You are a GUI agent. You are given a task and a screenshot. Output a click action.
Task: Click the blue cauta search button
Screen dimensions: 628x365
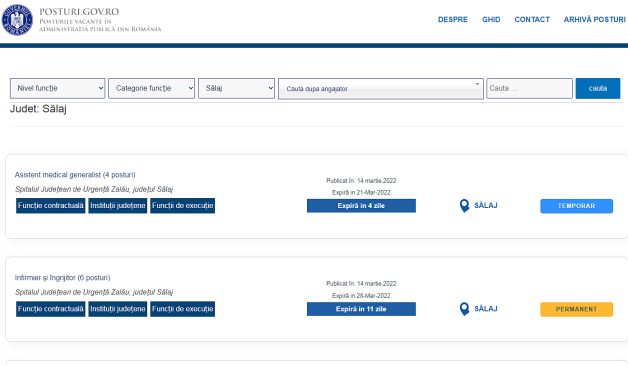[598, 88]
